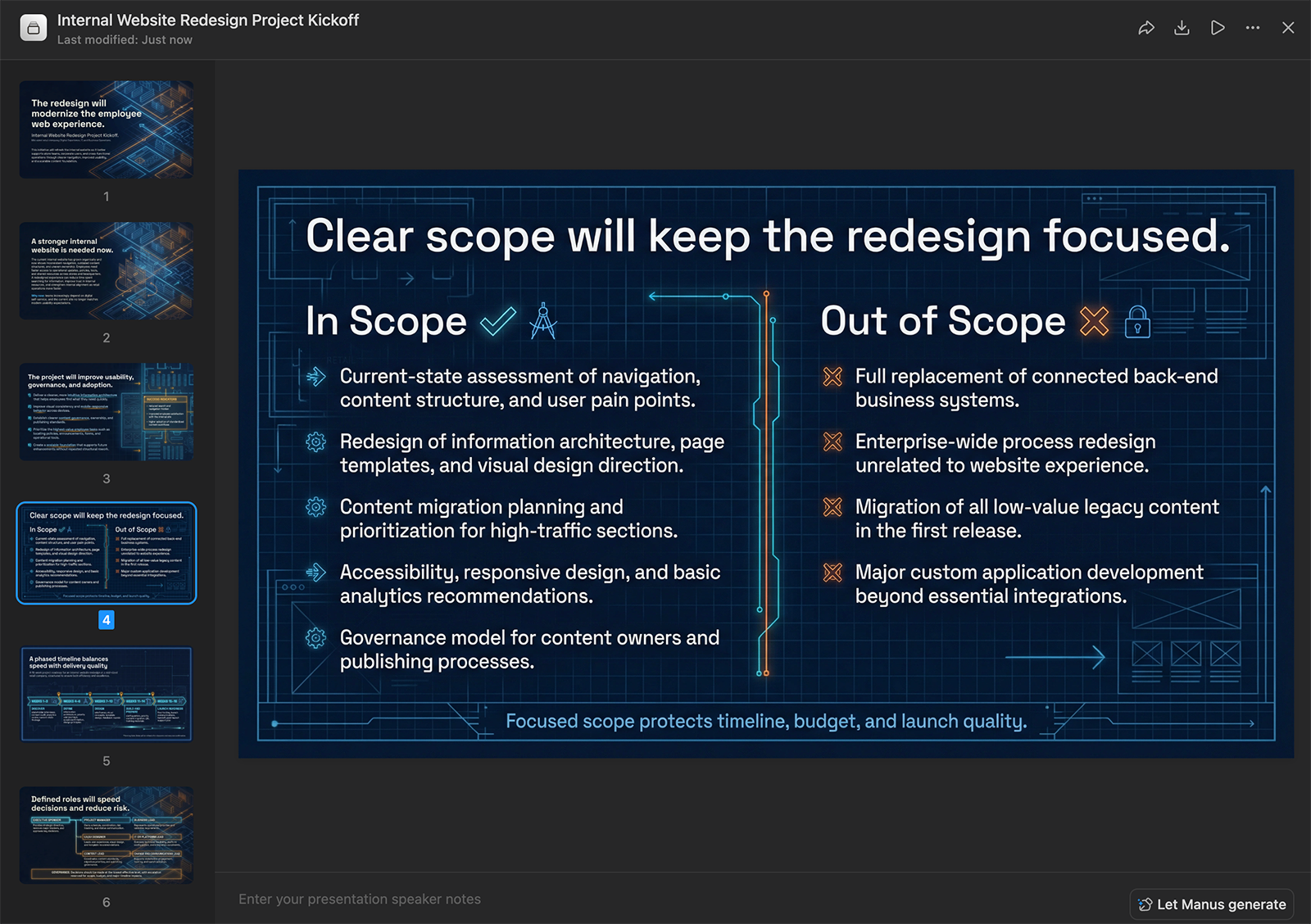Image resolution: width=1311 pixels, height=924 pixels.
Task: Click the share arrow icon
Action: tap(1146, 28)
